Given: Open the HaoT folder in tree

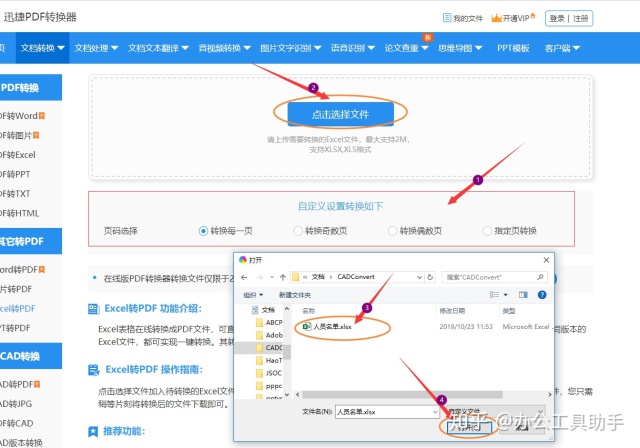Looking at the screenshot, I should [269, 360].
